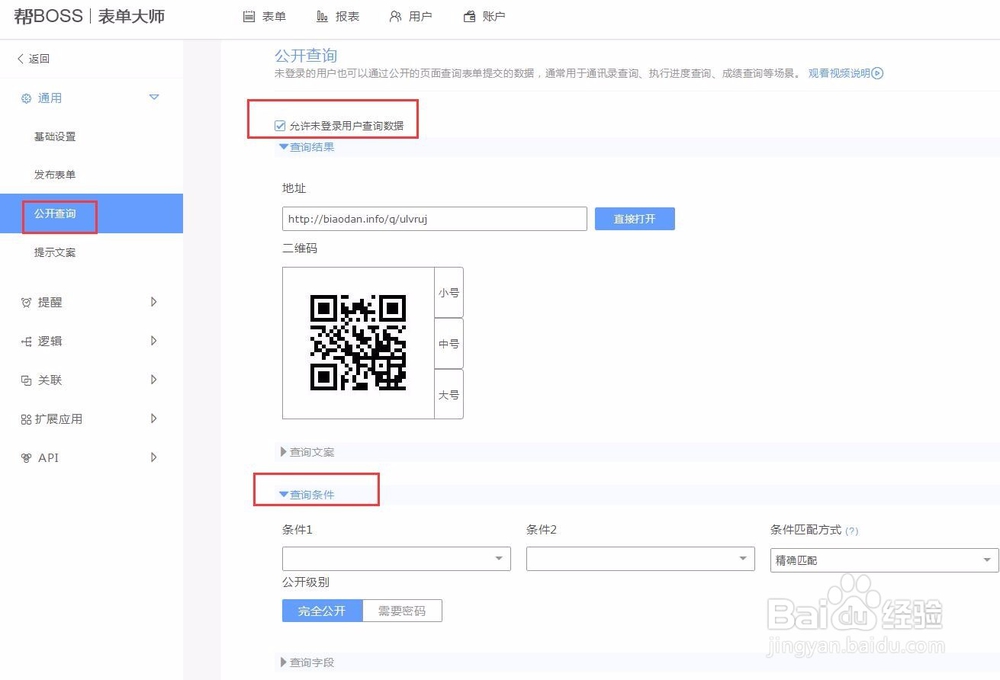Click the query address URL field
This screenshot has height=680, width=1000.
[434, 219]
